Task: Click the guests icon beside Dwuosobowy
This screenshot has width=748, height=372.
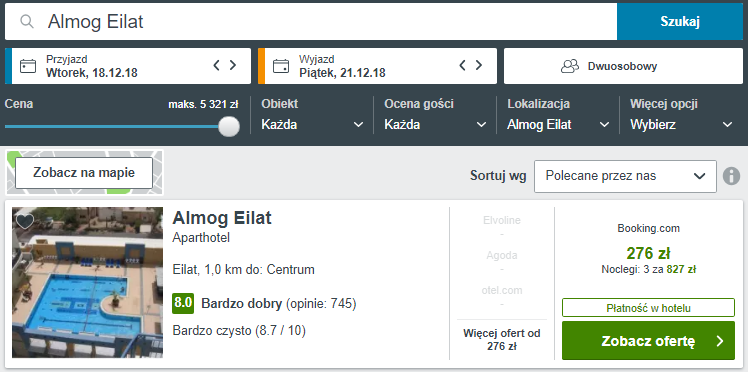Action: [570, 66]
